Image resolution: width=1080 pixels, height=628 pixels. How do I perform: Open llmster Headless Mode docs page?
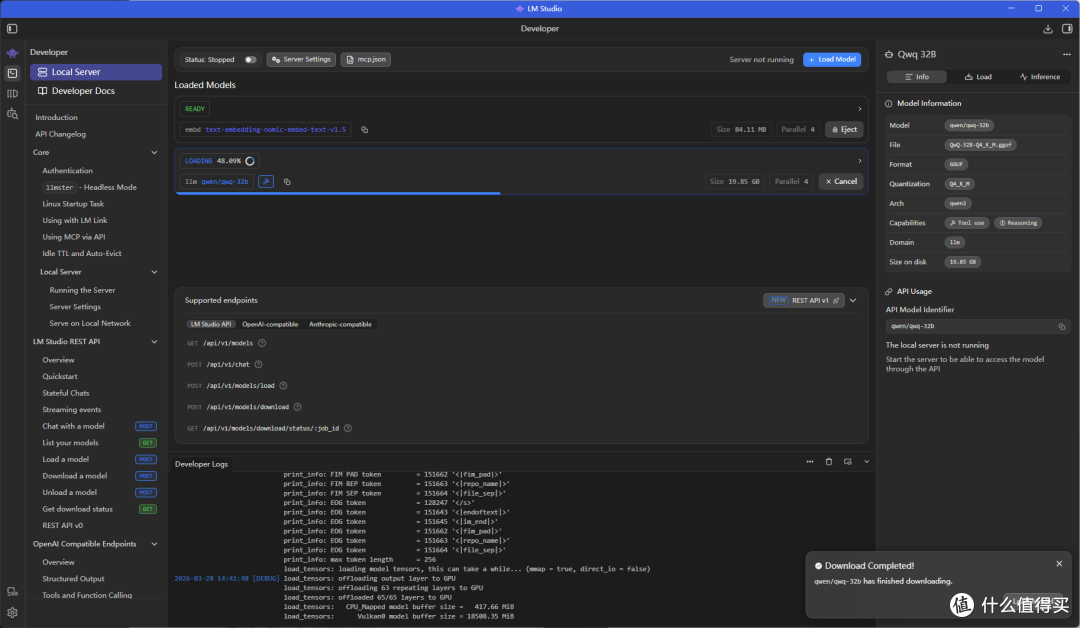pos(90,187)
